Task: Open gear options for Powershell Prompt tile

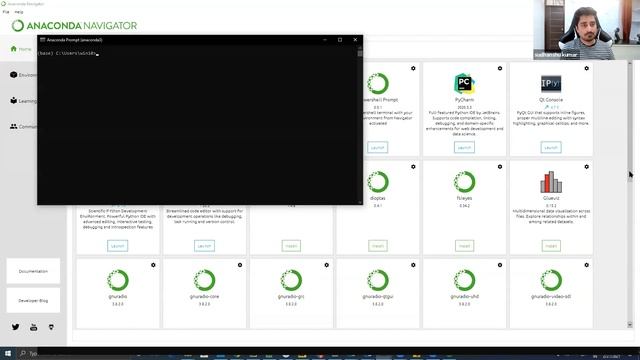Action: (413, 68)
